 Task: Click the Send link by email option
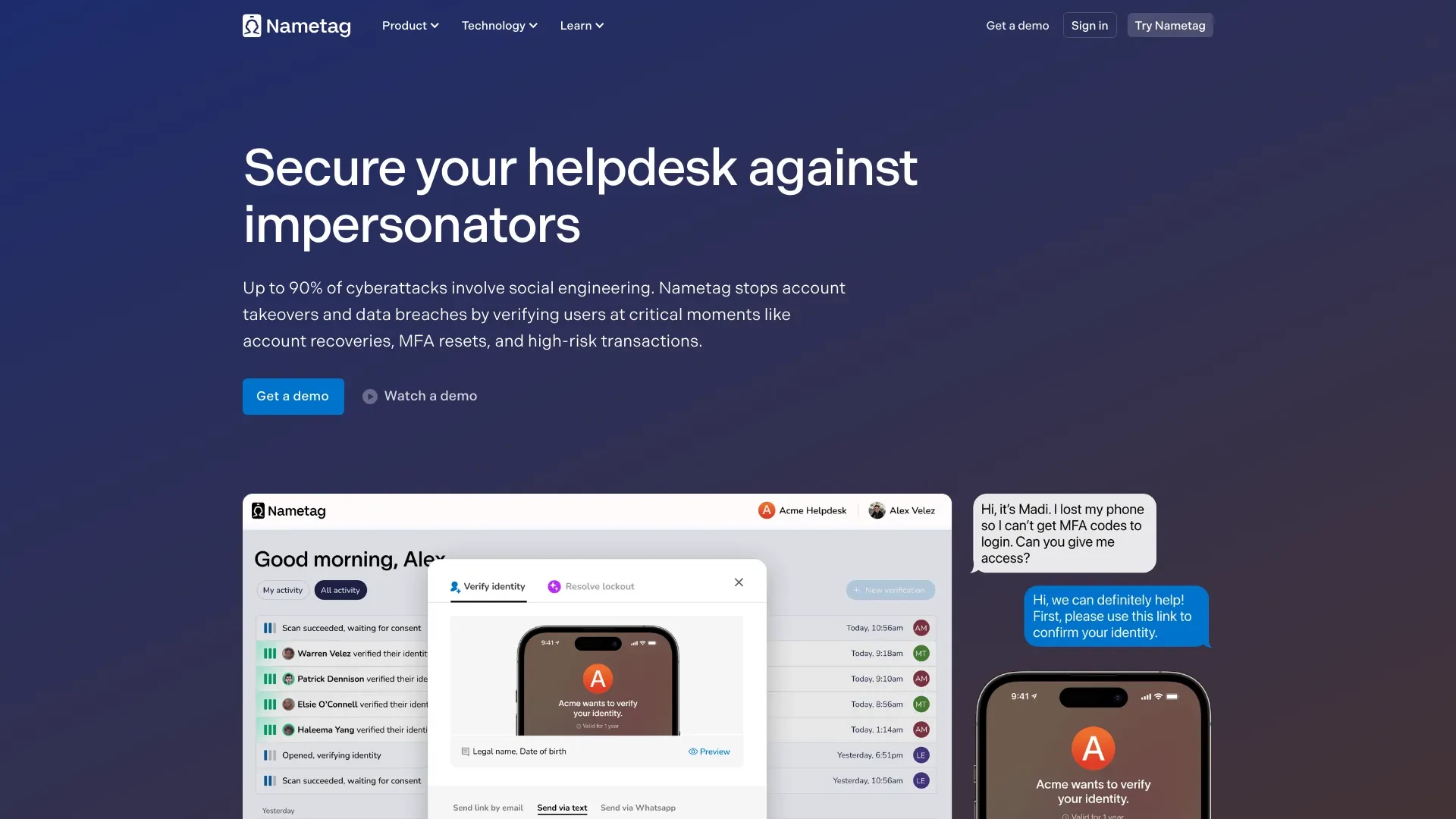487,807
